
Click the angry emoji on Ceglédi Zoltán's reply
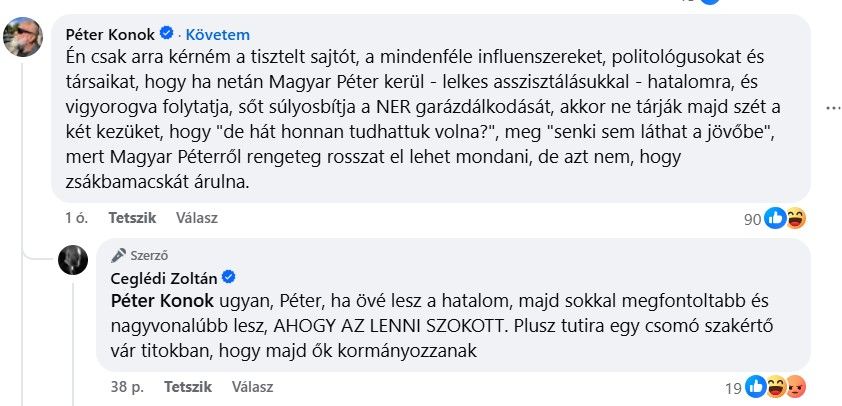coord(795,386)
